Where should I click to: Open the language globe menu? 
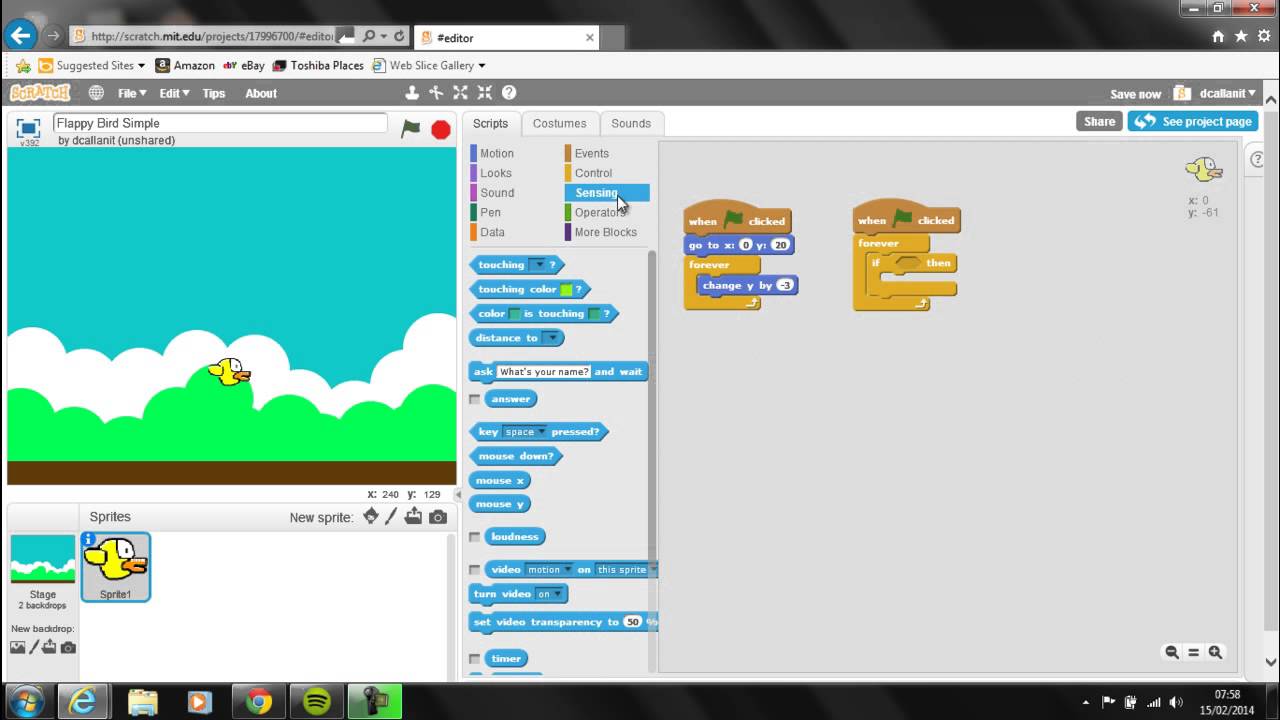click(96, 93)
